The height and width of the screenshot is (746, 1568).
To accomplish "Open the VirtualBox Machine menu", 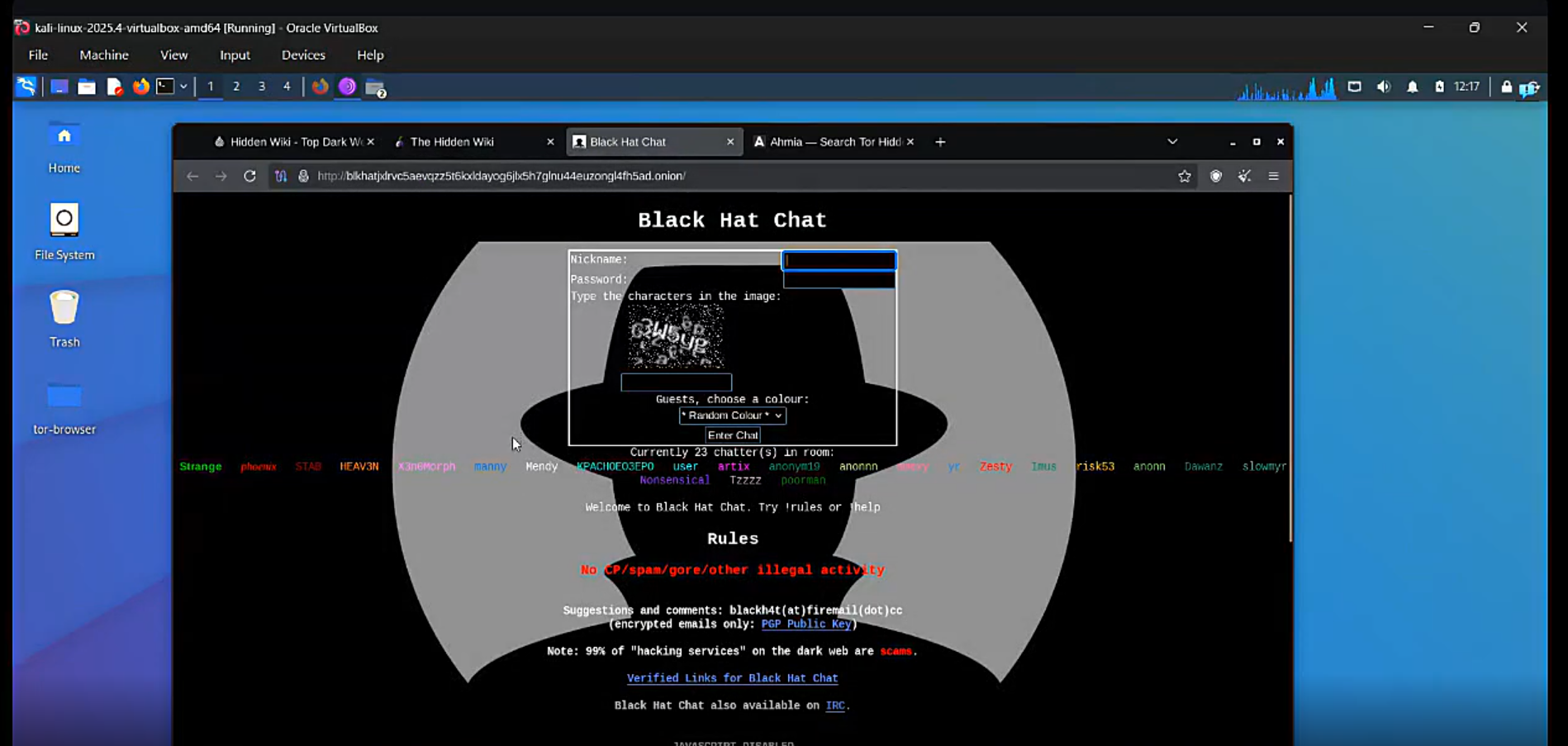I will (104, 55).
